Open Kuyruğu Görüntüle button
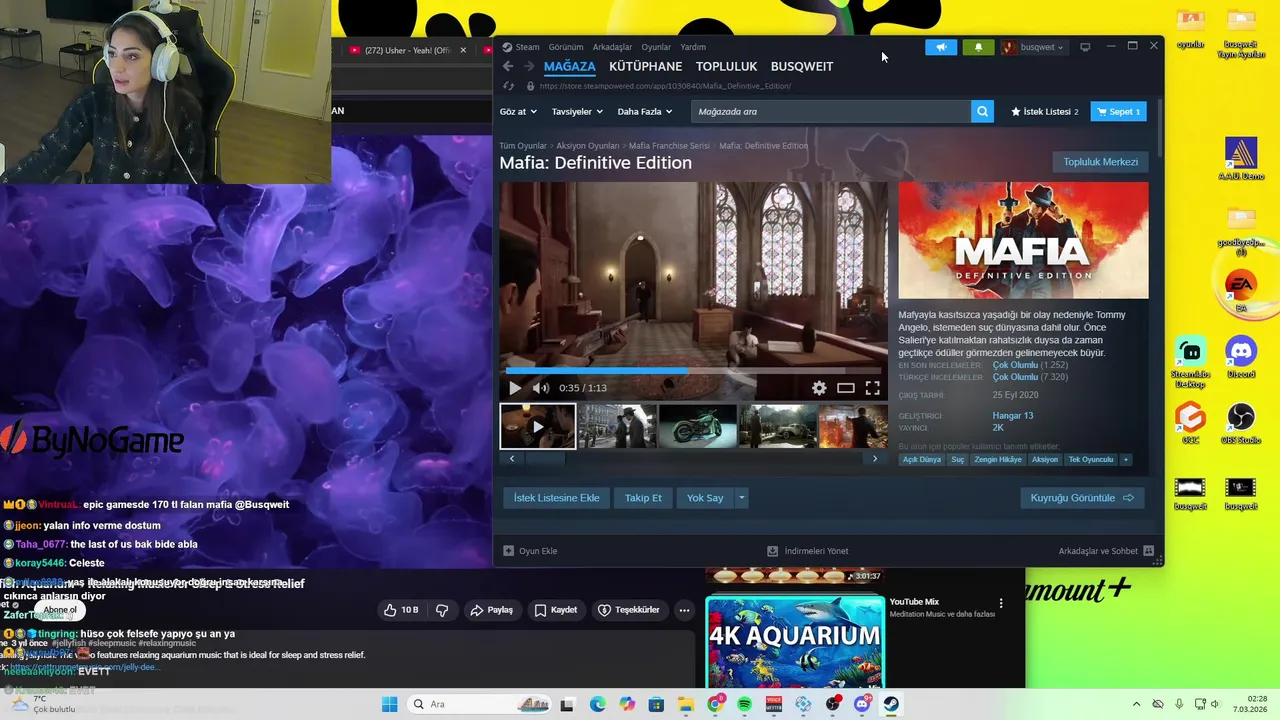This screenshot has width=1280, height=720. pyautogui.click(x=1082, y=498)
